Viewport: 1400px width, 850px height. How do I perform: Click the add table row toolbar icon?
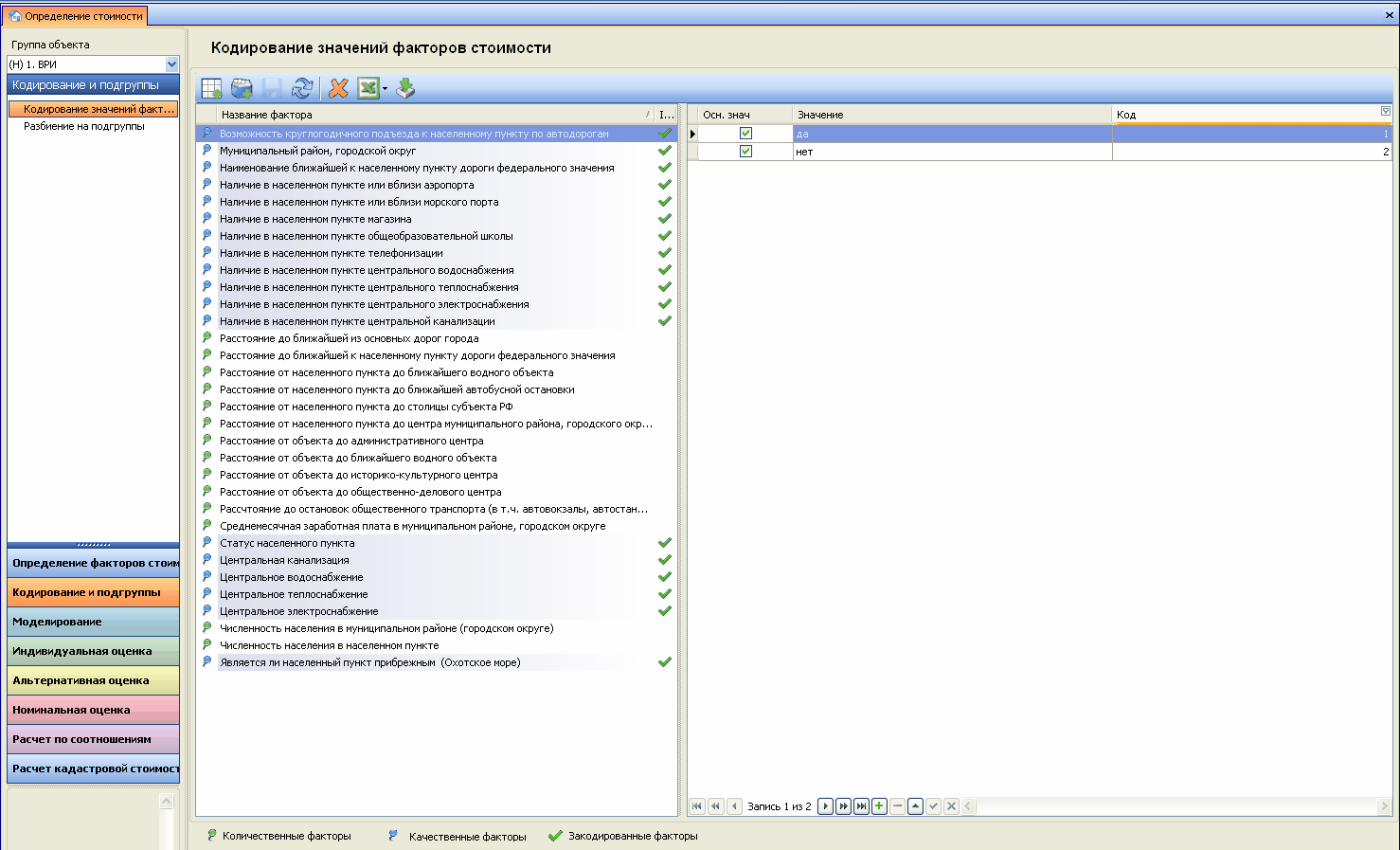[211, 88]
